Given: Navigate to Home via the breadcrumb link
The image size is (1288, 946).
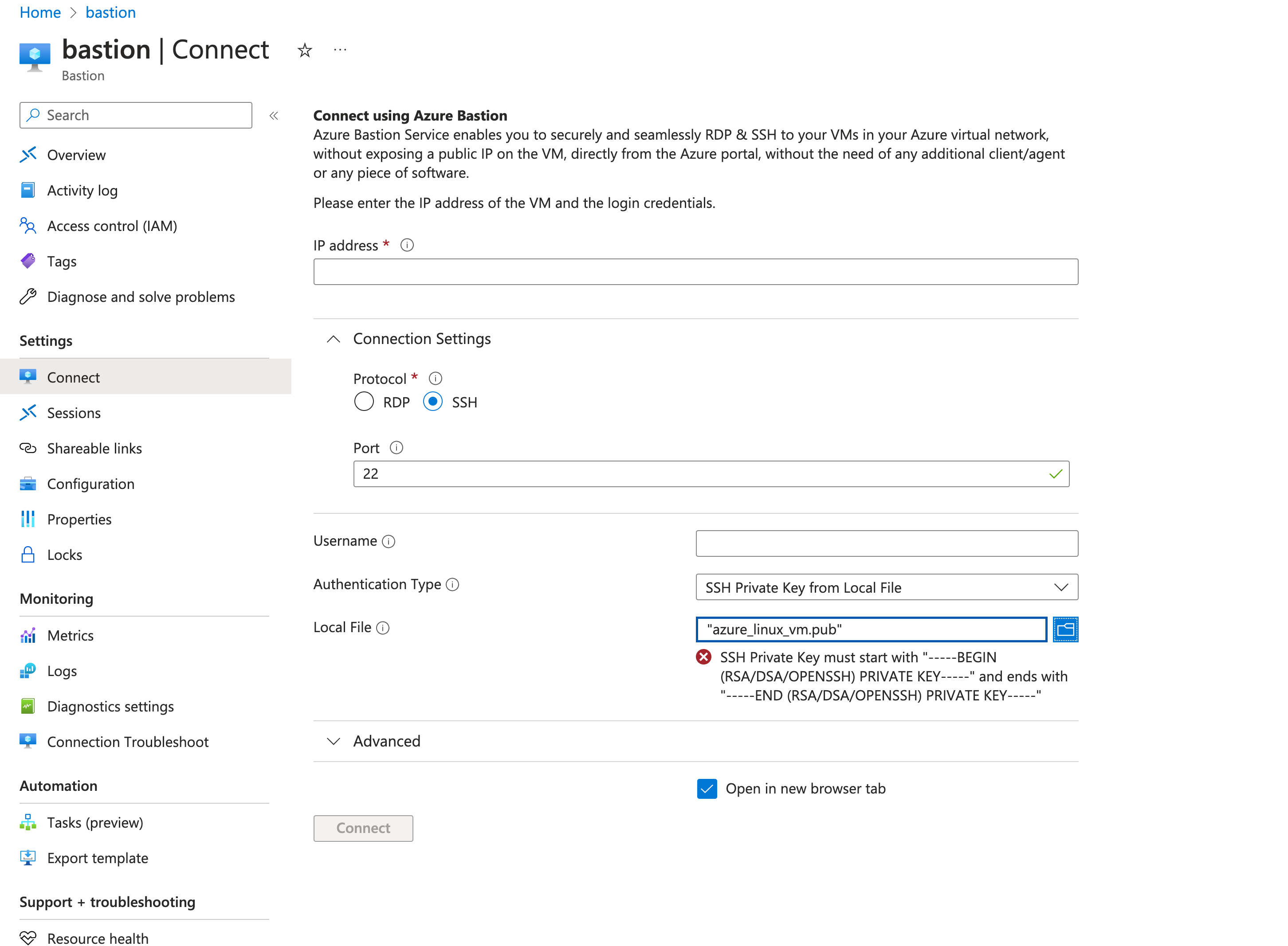Looking at the screenshot, I should coord(39,12).
